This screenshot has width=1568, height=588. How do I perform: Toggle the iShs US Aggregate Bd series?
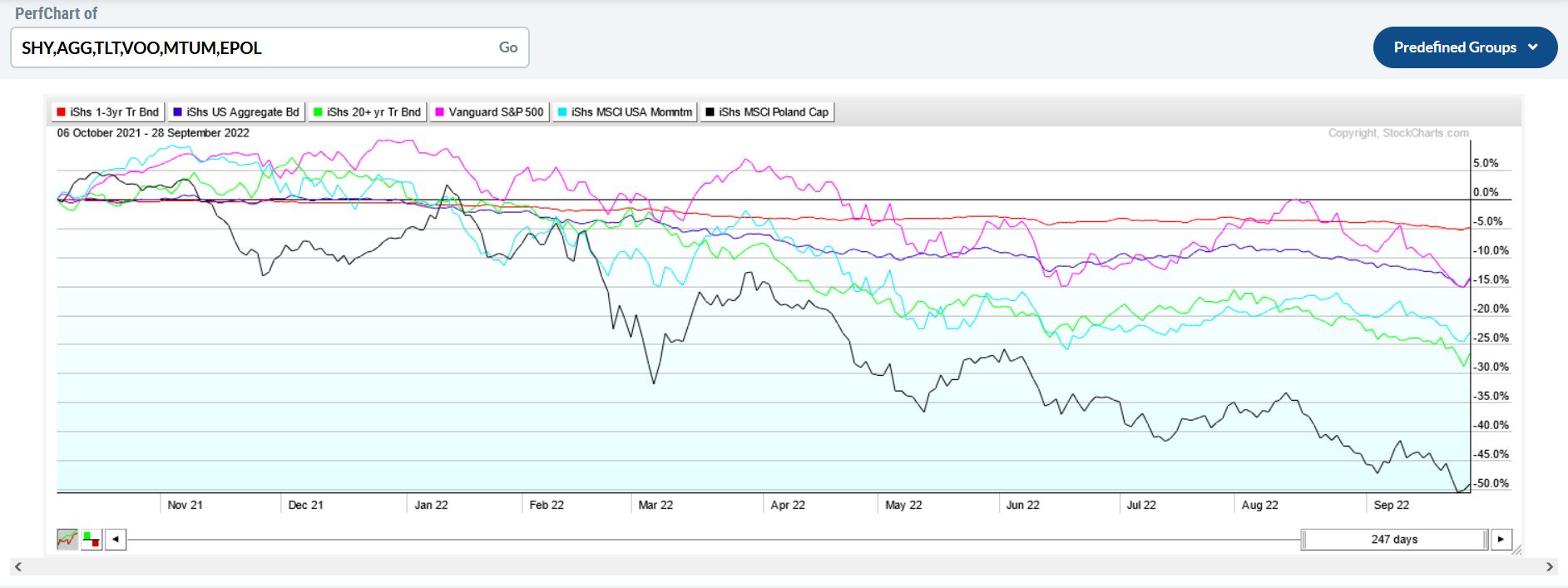coord(235,112)
